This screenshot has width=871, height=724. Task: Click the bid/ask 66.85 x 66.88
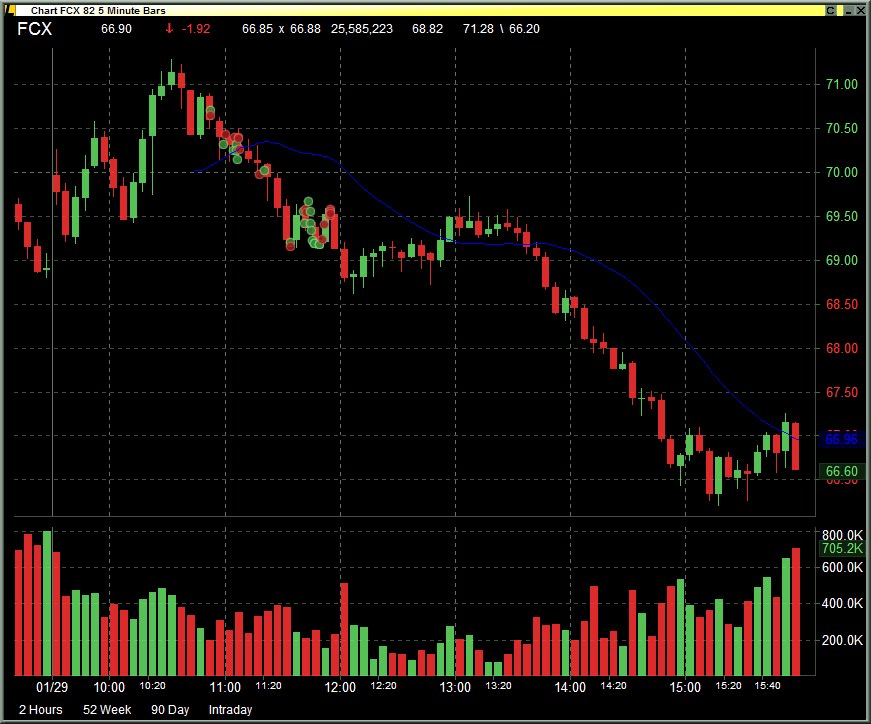(x=281, y=29)
